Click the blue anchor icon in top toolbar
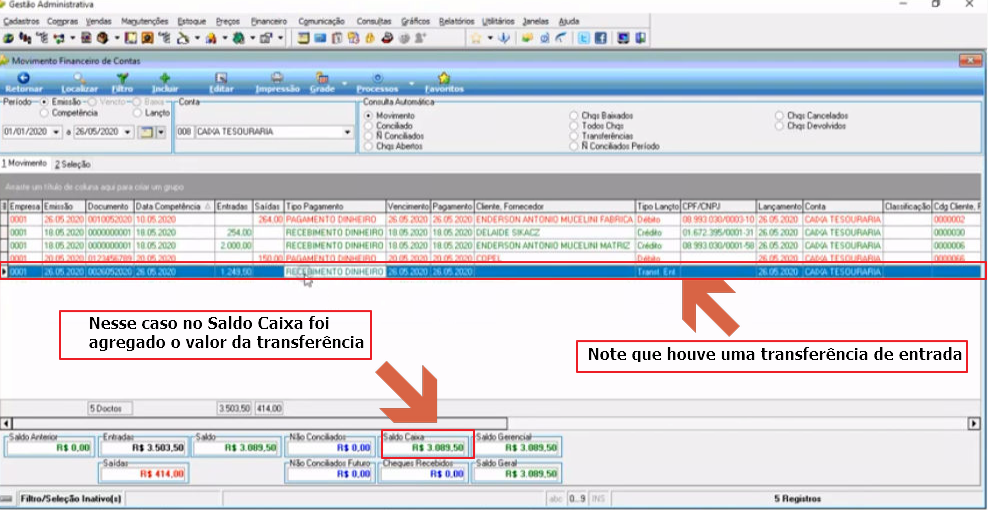988x510 pixels. pos(503,38)
